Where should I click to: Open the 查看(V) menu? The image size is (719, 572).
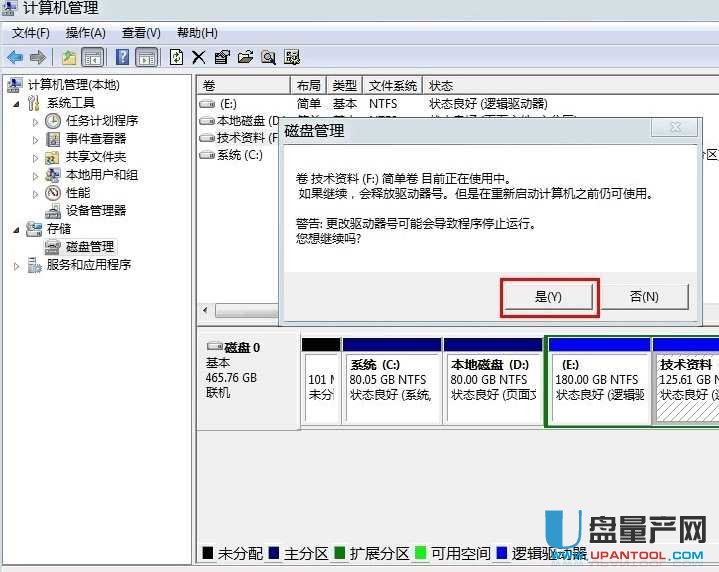(141, 33)
